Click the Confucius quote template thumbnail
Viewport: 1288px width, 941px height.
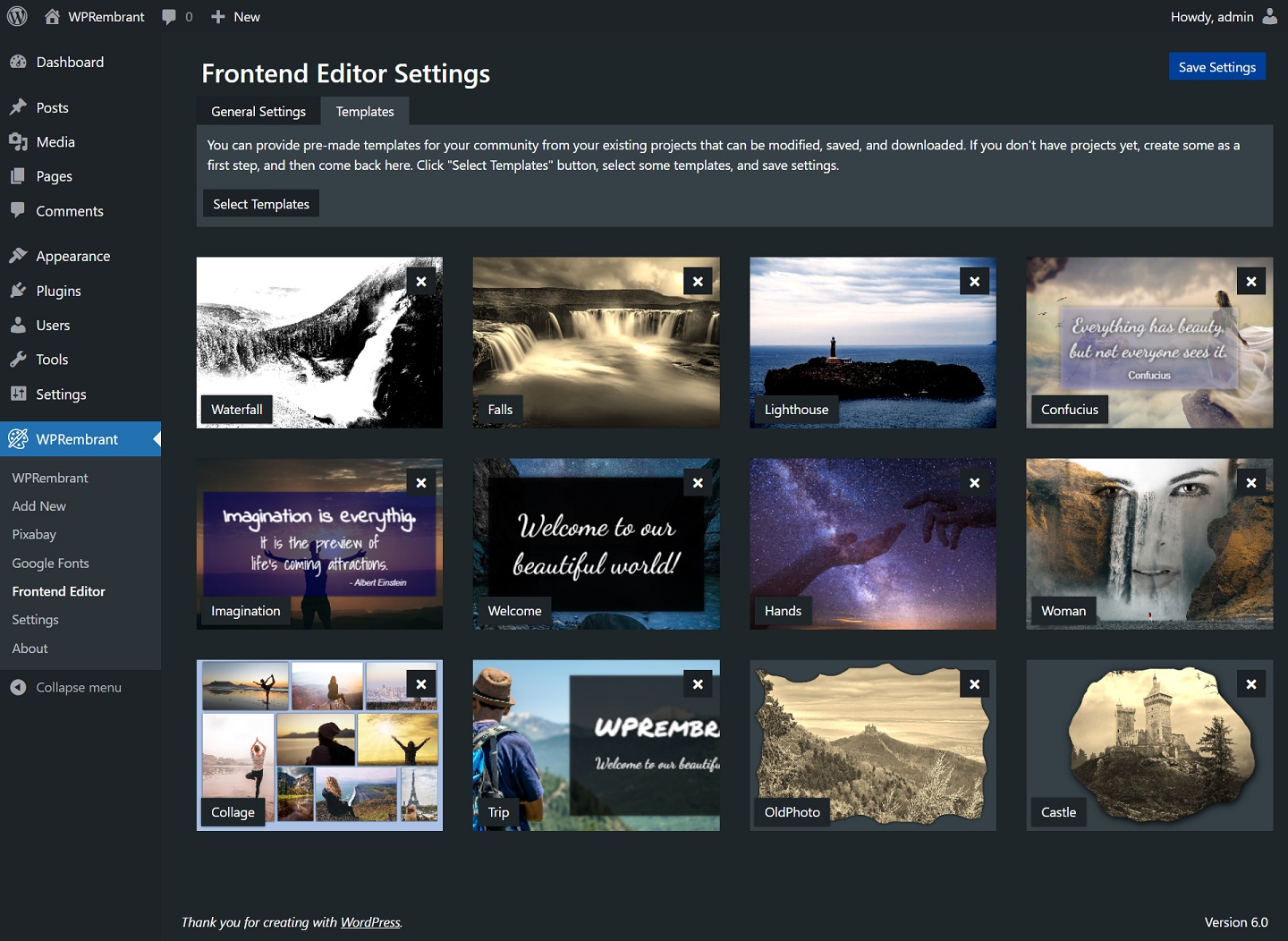coord(1149,343)
